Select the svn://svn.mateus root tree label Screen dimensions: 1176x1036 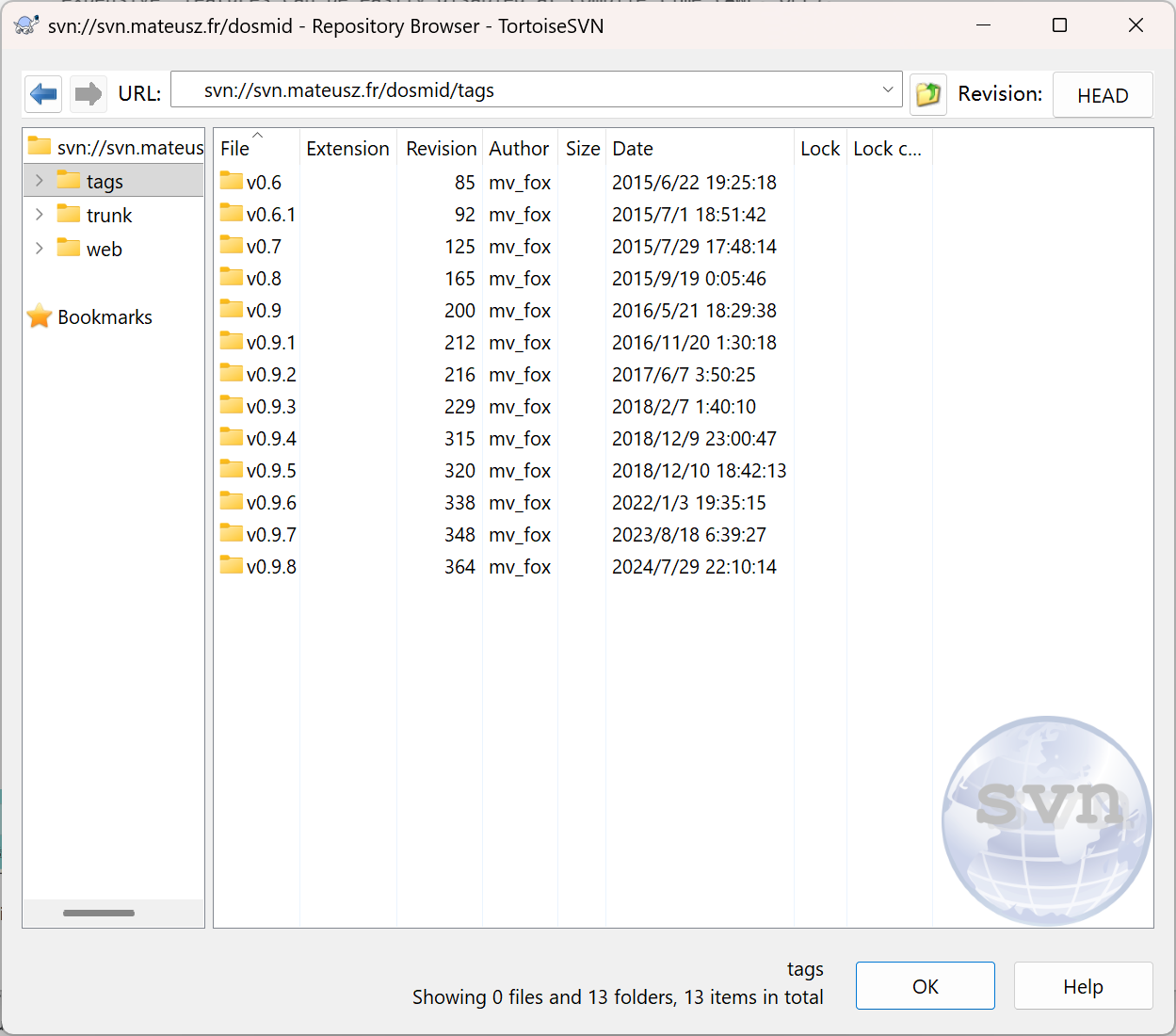pyautogui.click(x=130, y=148)
